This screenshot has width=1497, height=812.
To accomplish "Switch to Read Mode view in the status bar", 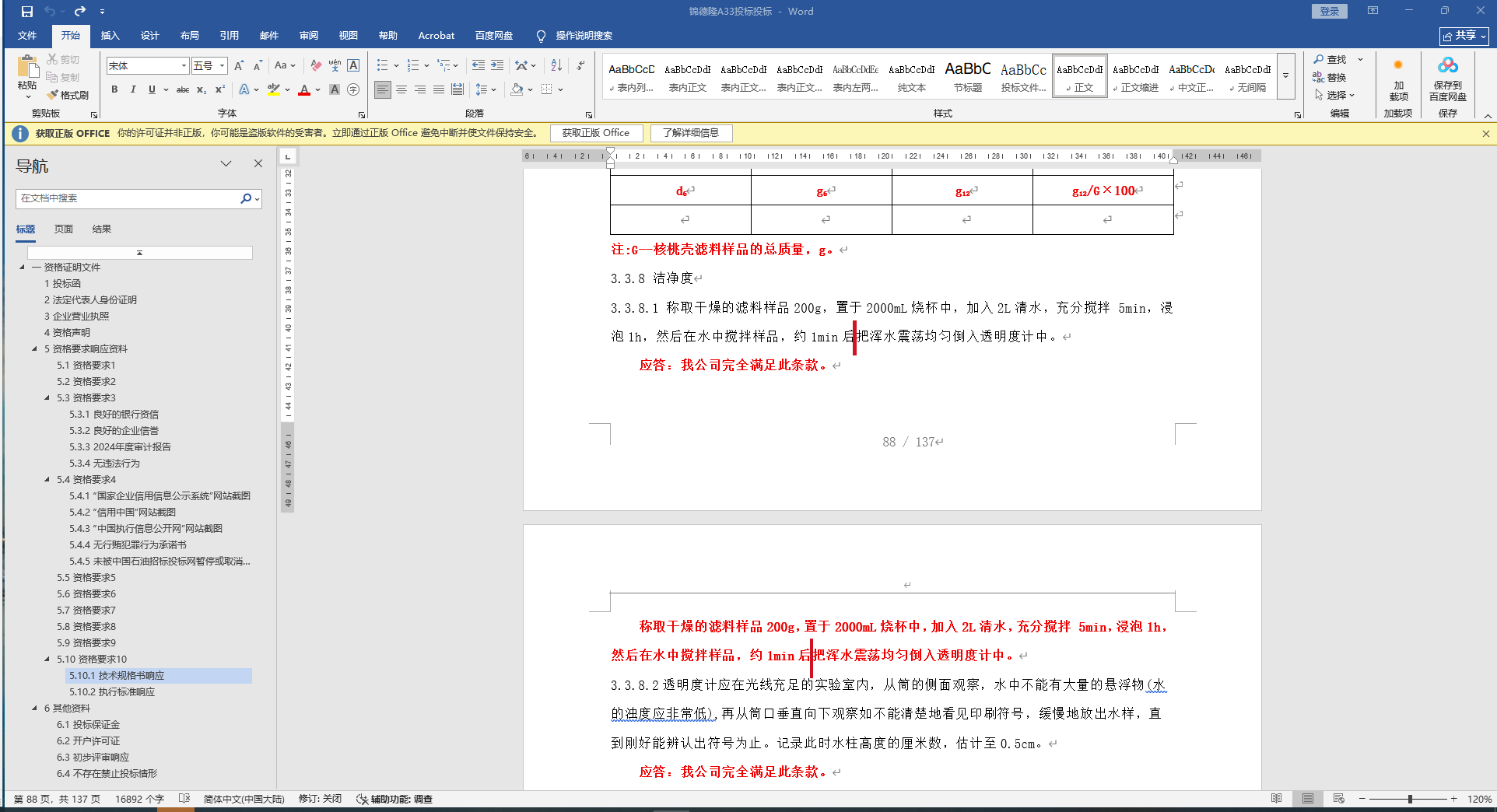I will click(x=1276, y=799).
